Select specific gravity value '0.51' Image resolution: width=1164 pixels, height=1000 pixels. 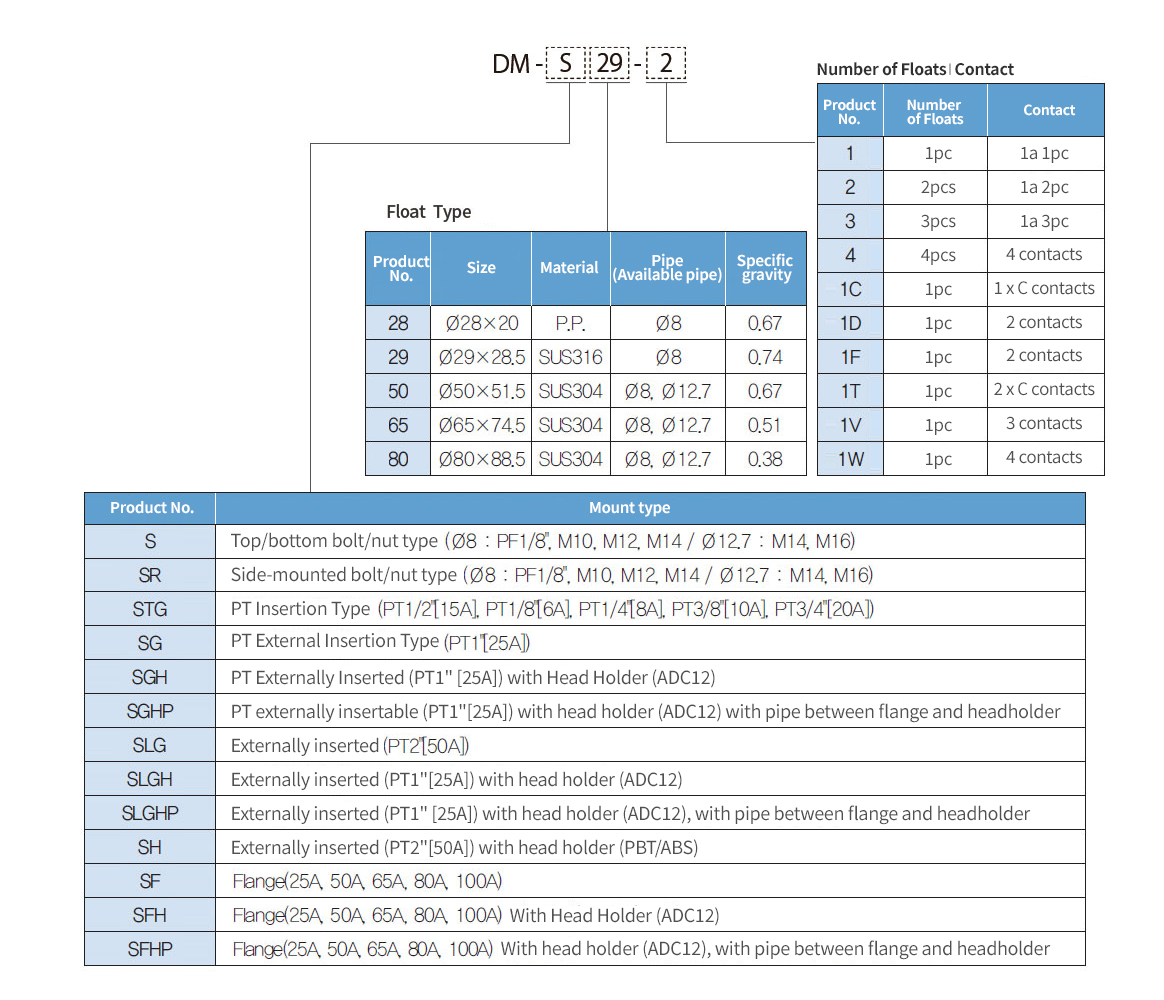(x=765, y=425)
